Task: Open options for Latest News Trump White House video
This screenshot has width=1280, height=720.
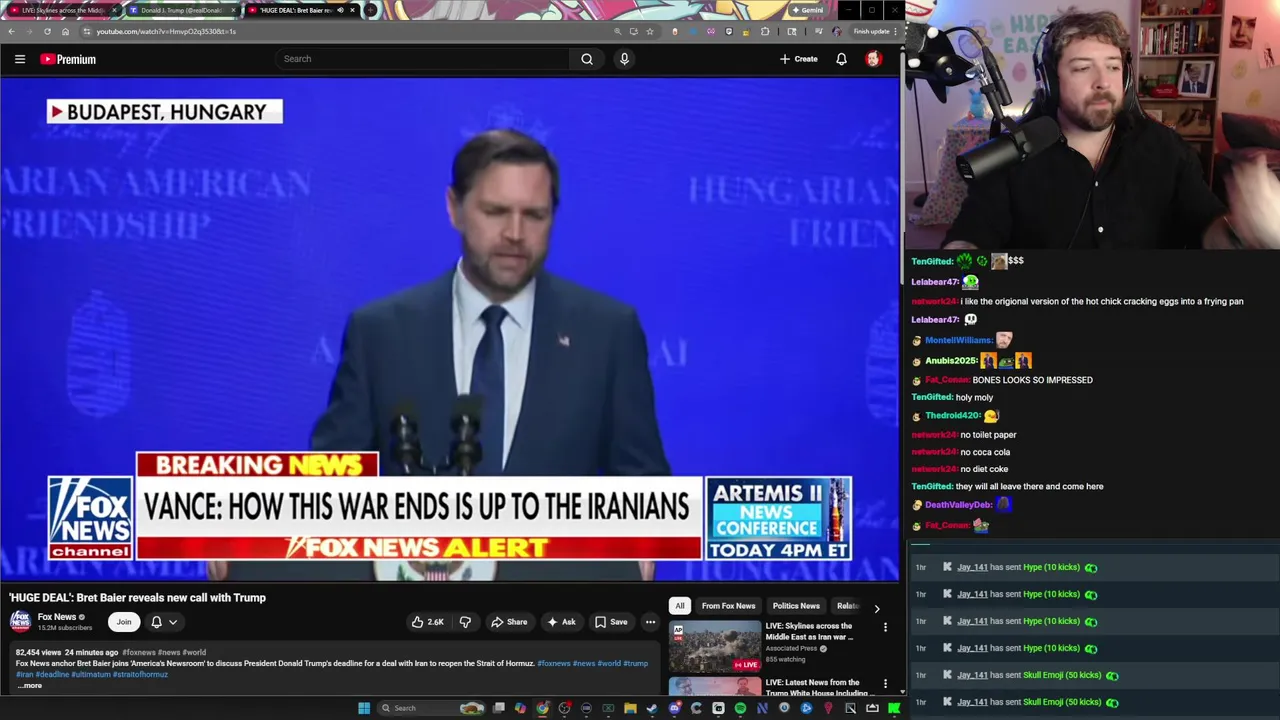Action: [x=885, y=684]
